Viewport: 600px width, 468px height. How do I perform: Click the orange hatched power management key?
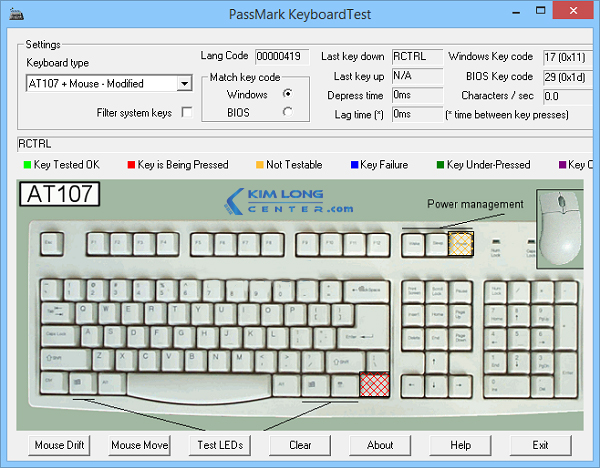pyautogui.click(x=461, y=242)
